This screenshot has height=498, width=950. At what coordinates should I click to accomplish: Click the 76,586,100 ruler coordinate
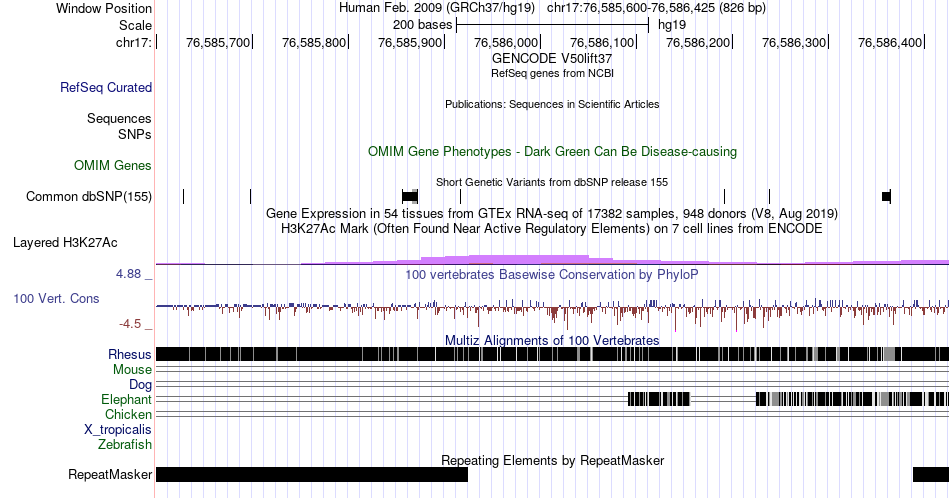602,42
